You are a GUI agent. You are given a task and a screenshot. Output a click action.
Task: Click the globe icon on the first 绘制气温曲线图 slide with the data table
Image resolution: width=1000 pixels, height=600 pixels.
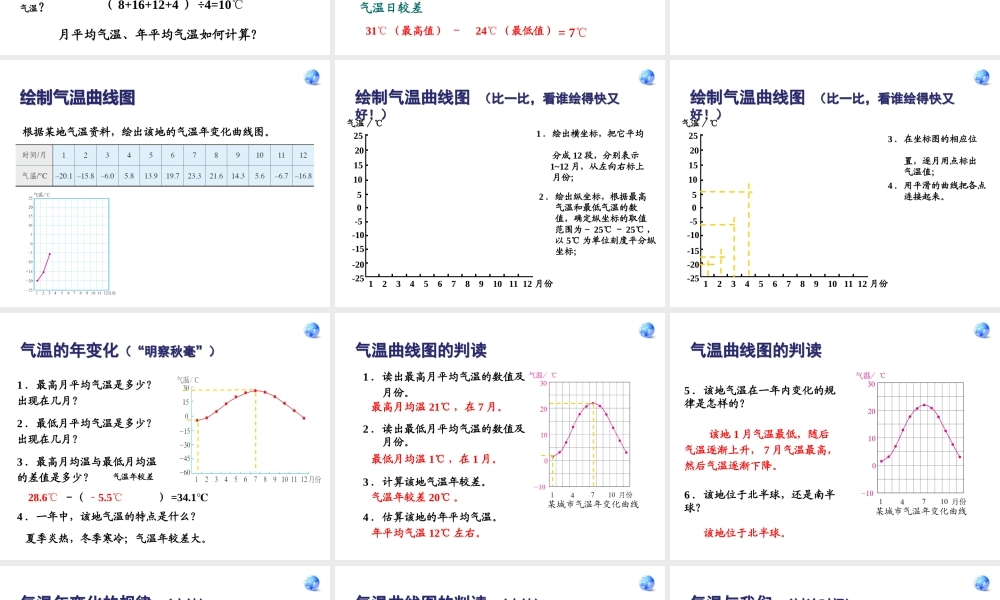[x=312, y=78]
